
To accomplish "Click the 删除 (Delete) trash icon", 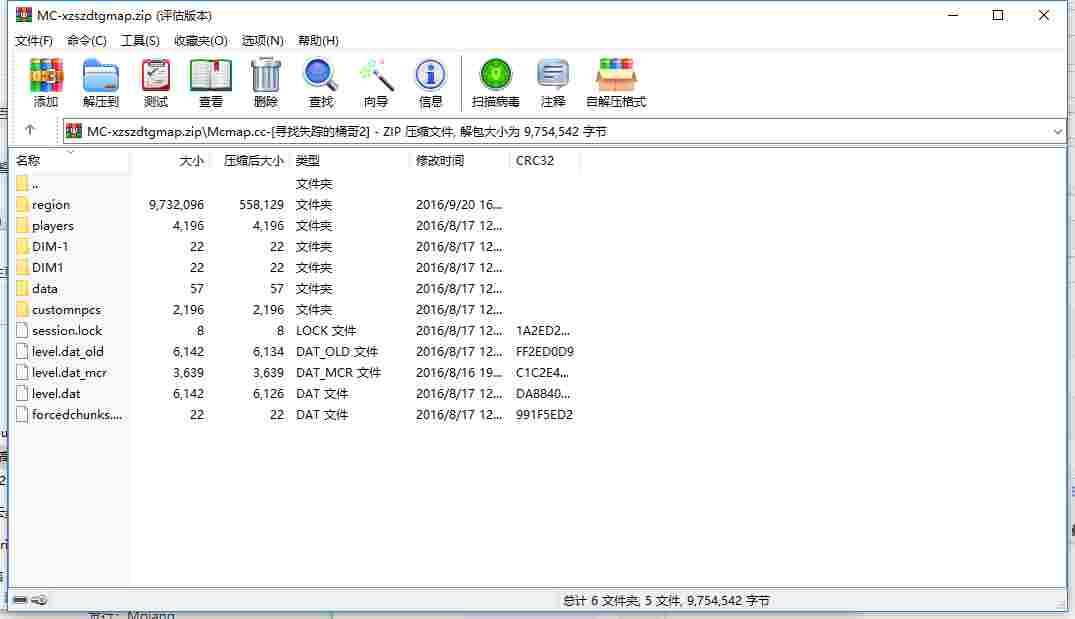I will (x=265, y=75).
